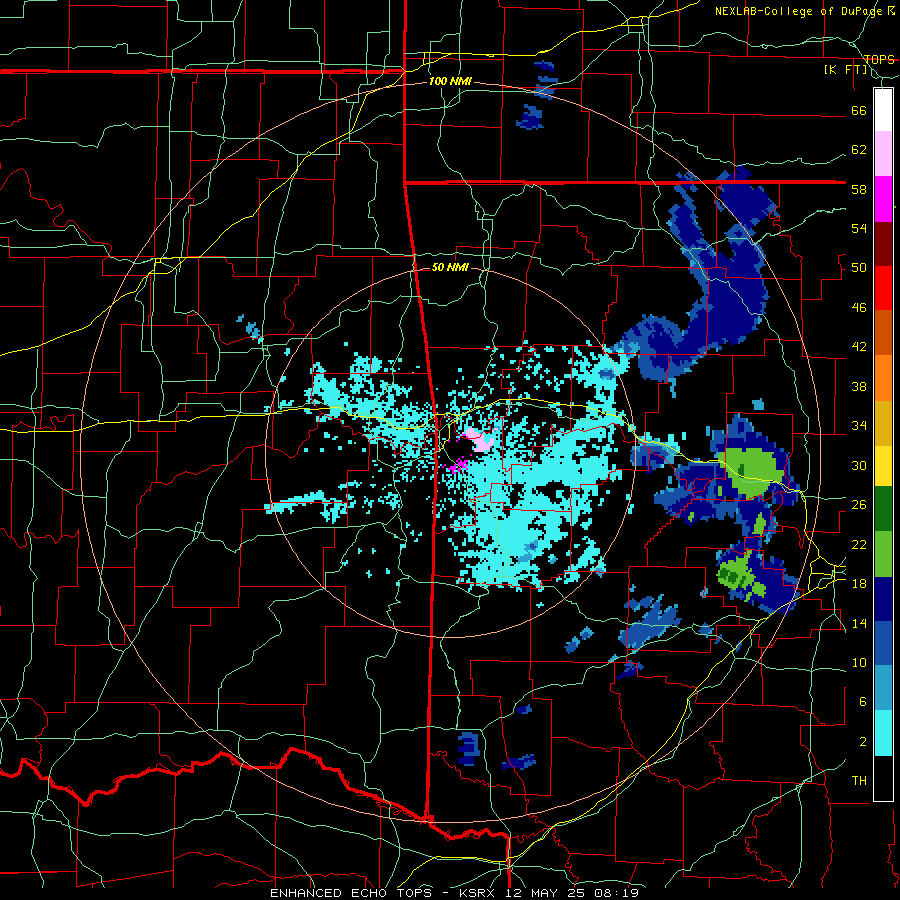Click the legend value '46'
This screenshot has width=900, height=900.
[x=859, y=308]
